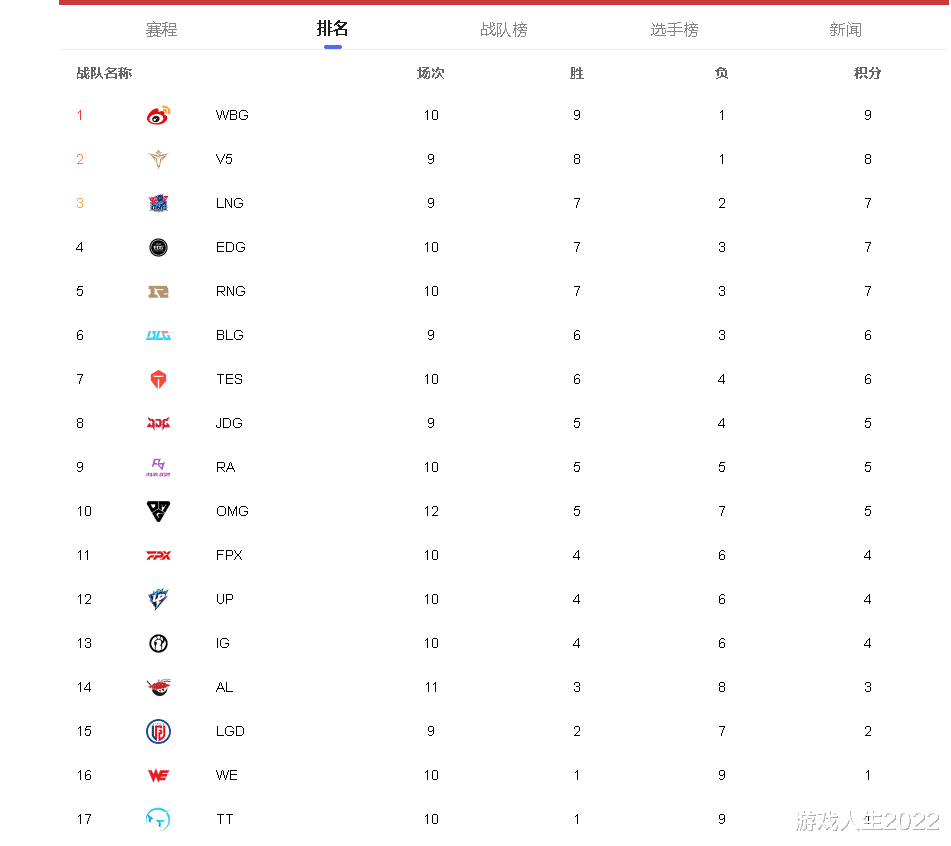Click the BLG team logo
This screenshot has height=846, width=951.
coord(158,335)
